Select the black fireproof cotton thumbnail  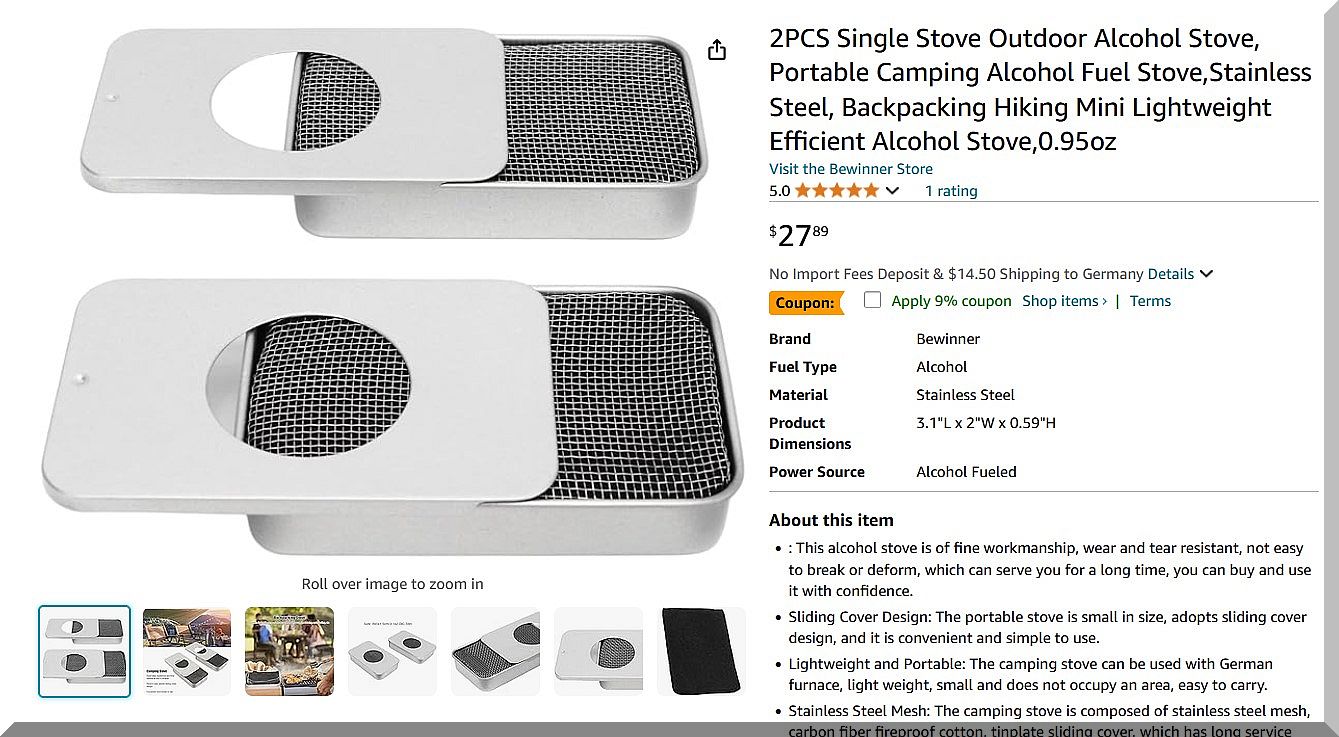tap(701, 651)
